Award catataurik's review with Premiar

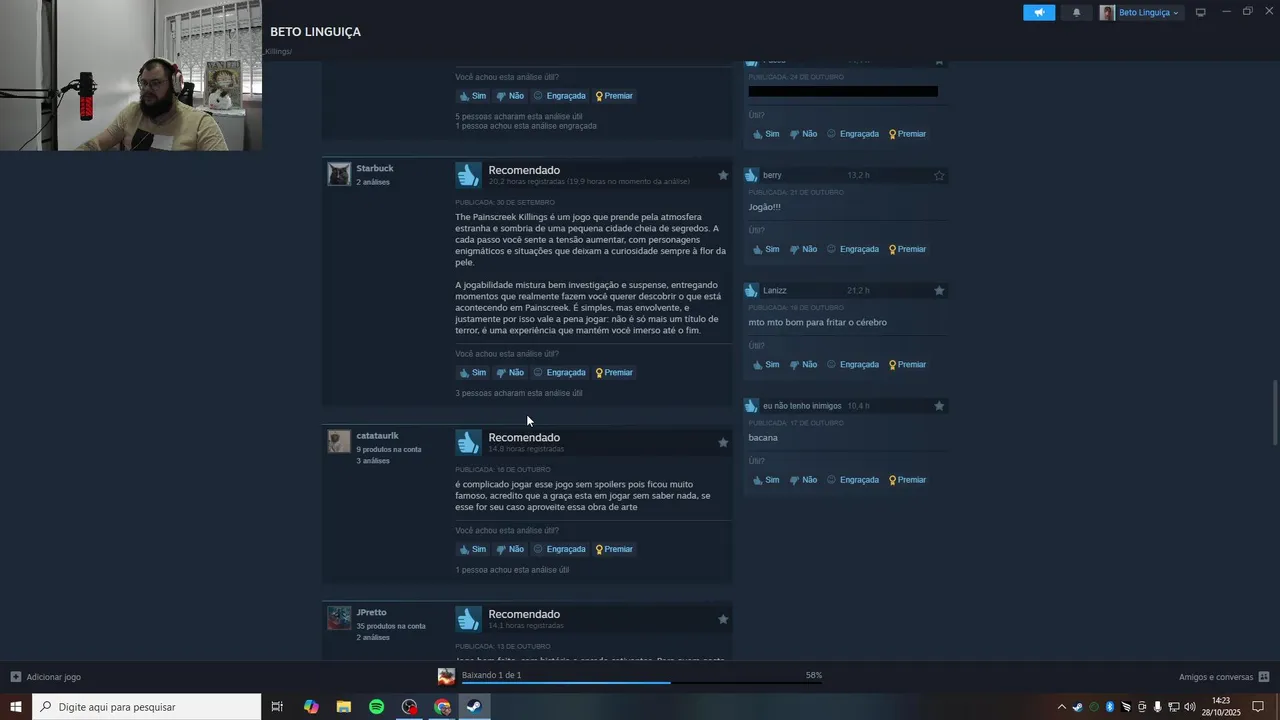click(614, 549)
